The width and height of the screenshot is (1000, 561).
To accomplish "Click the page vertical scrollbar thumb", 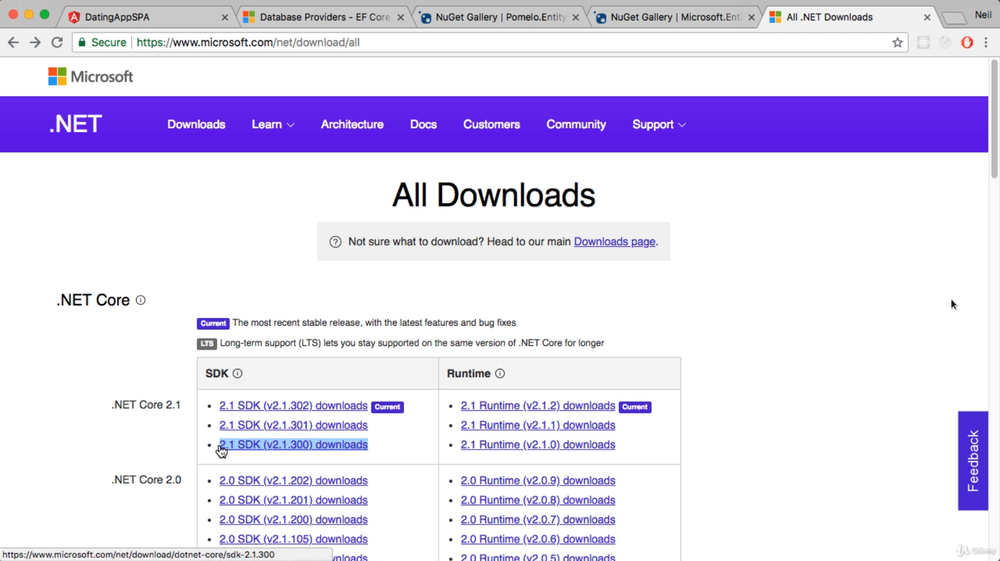I will click(994, 119).
